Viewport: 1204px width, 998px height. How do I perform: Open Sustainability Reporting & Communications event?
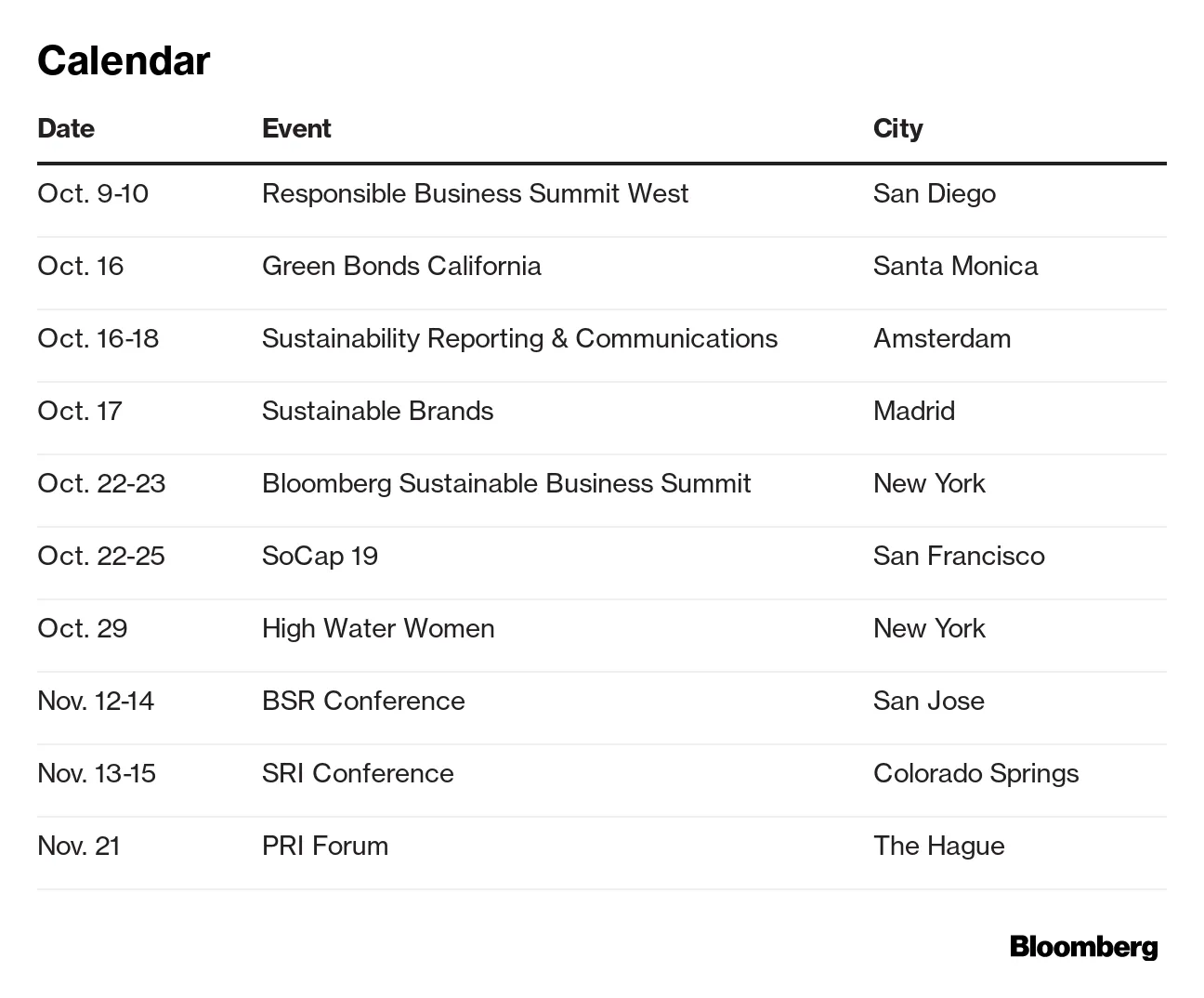point(519,338)
